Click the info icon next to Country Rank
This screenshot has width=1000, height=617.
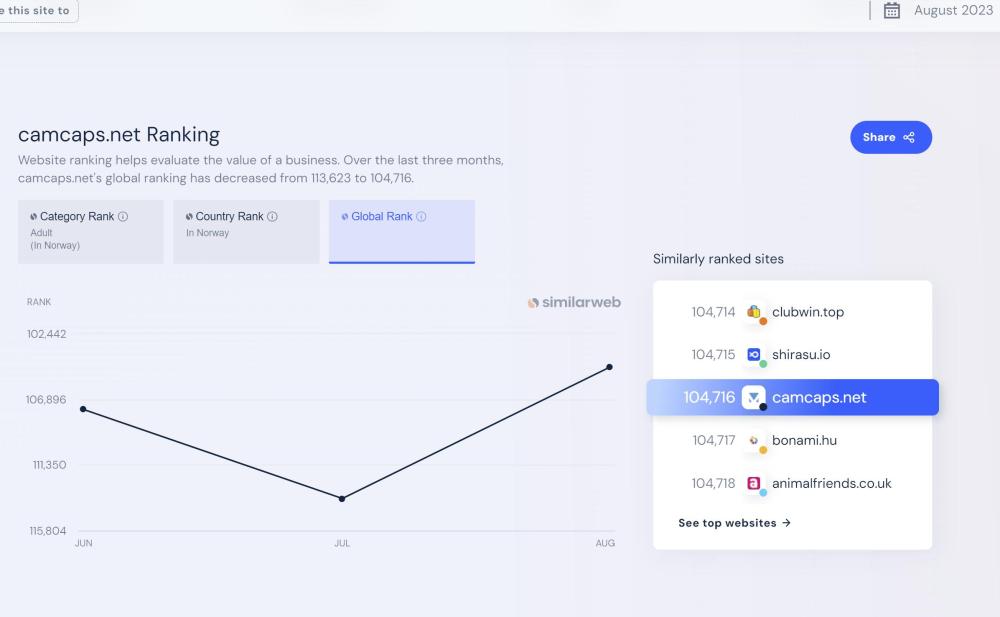pos(272,217)
